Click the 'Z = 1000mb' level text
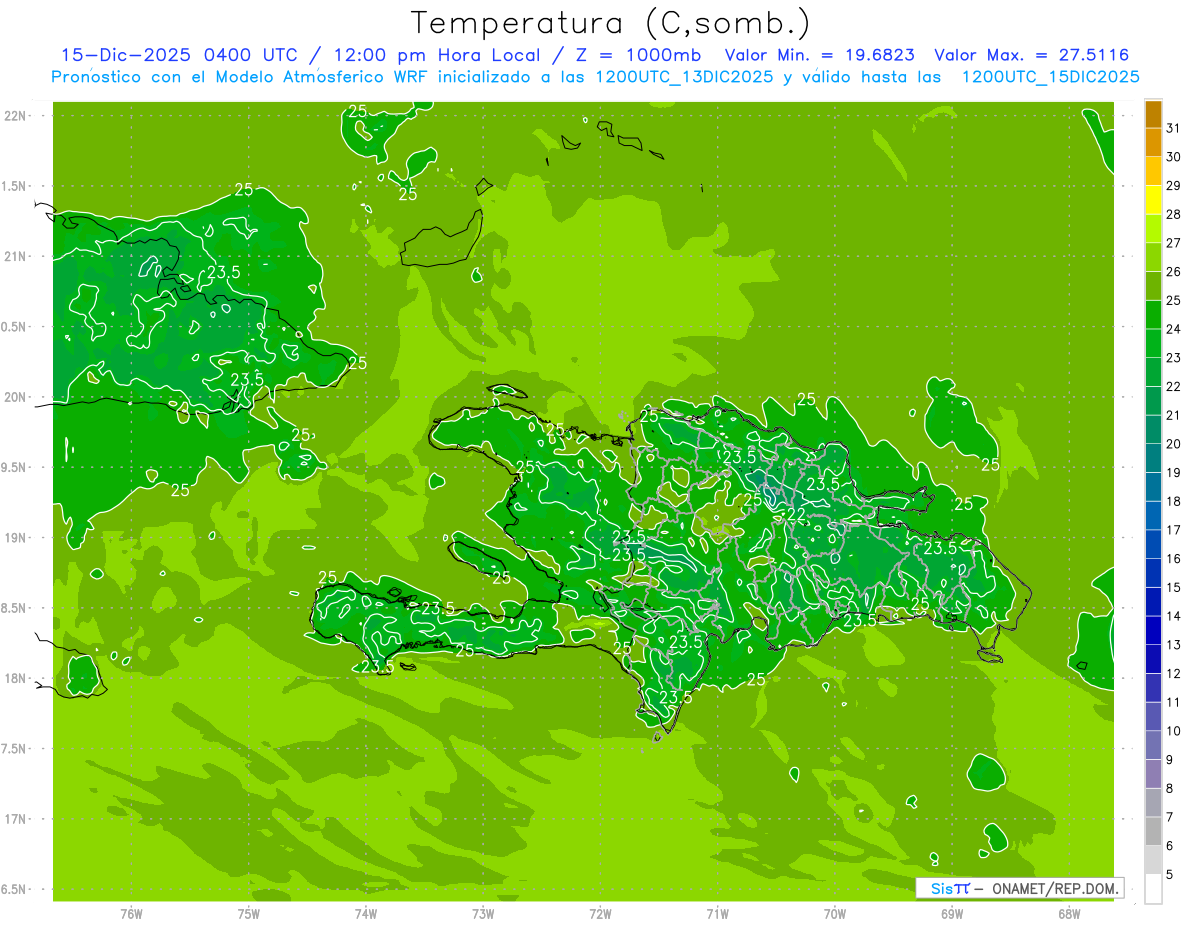This screenshot has width=1200, height=927. tap(638, 55)
